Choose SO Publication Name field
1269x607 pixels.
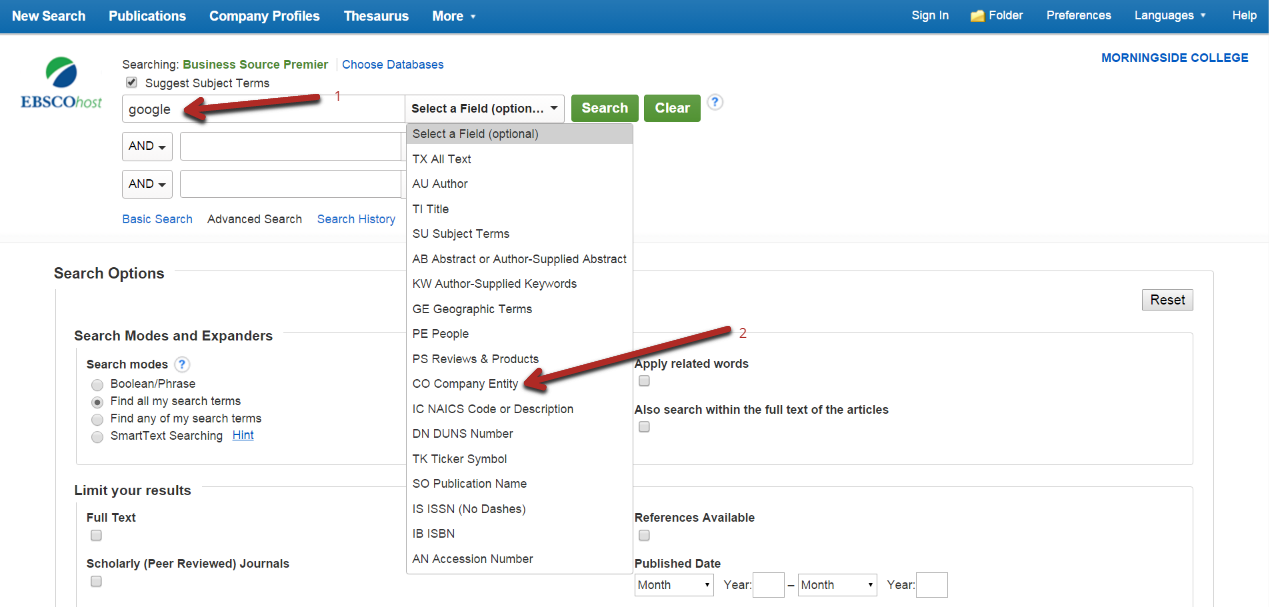pyautogui.click(x=520, y=484)
